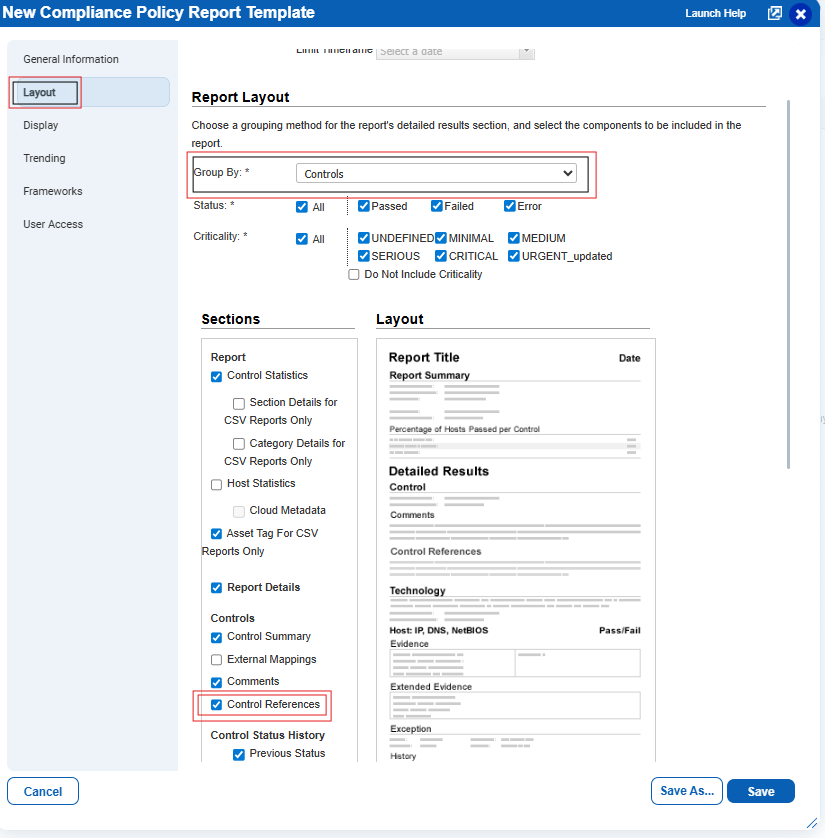825x838 pixels.
Task: Uncheck the Comments checkbox
Action: [x=216, y=682]
